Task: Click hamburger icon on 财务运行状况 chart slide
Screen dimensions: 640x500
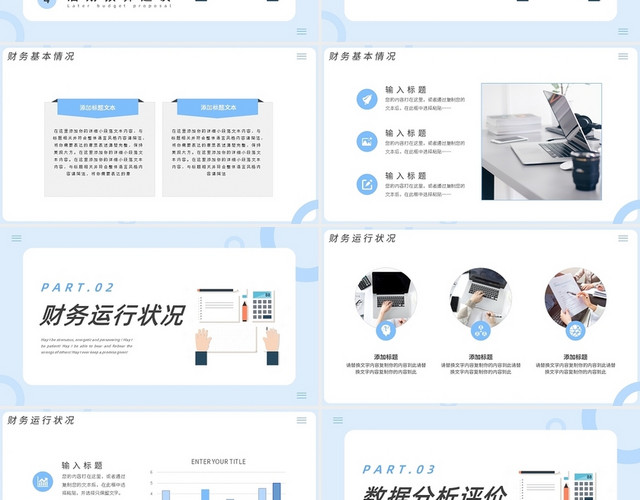Action: pos(302,420)
